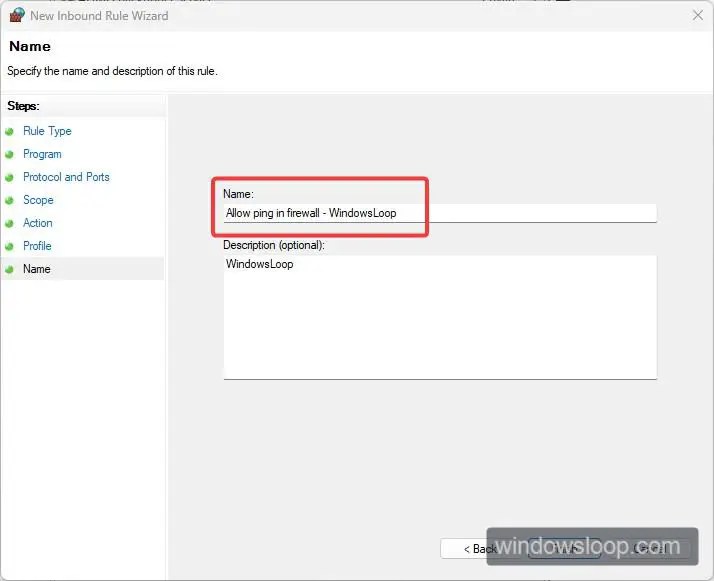Click the green bullet beside Action
714x581 pixels.
pos(10,224)
